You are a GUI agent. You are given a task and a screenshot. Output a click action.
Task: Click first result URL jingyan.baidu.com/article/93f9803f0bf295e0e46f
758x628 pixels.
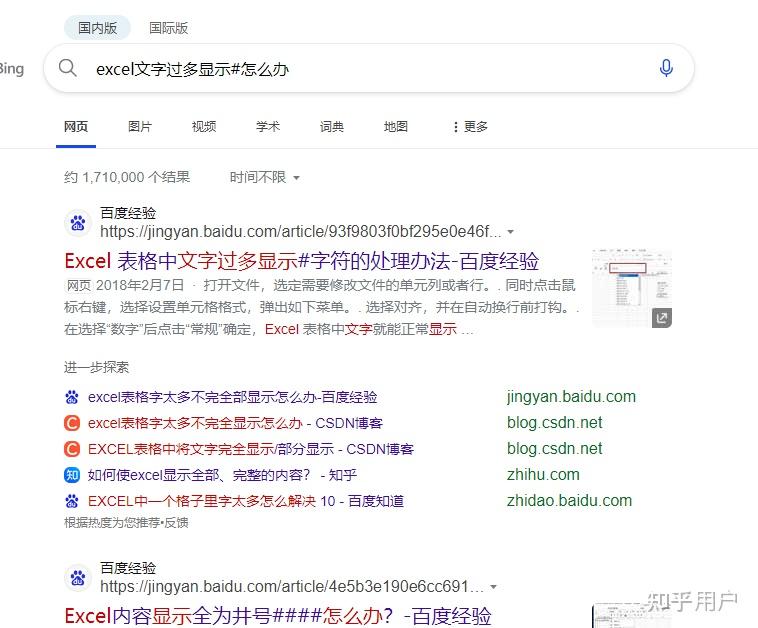click(x=301, y=232)
